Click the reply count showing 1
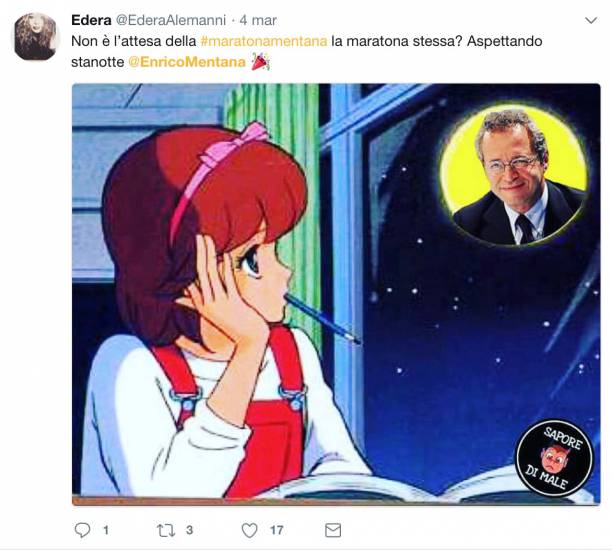The image size is (612, 550). tap(105, 530)
